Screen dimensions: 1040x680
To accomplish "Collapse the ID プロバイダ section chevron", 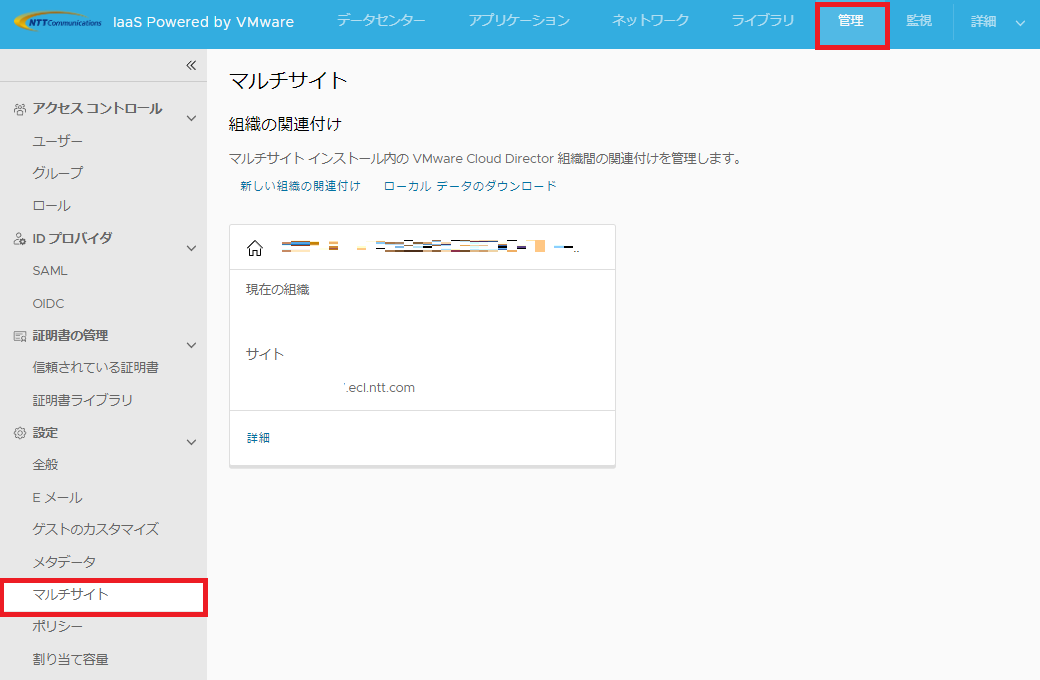I will pos(192,248).
